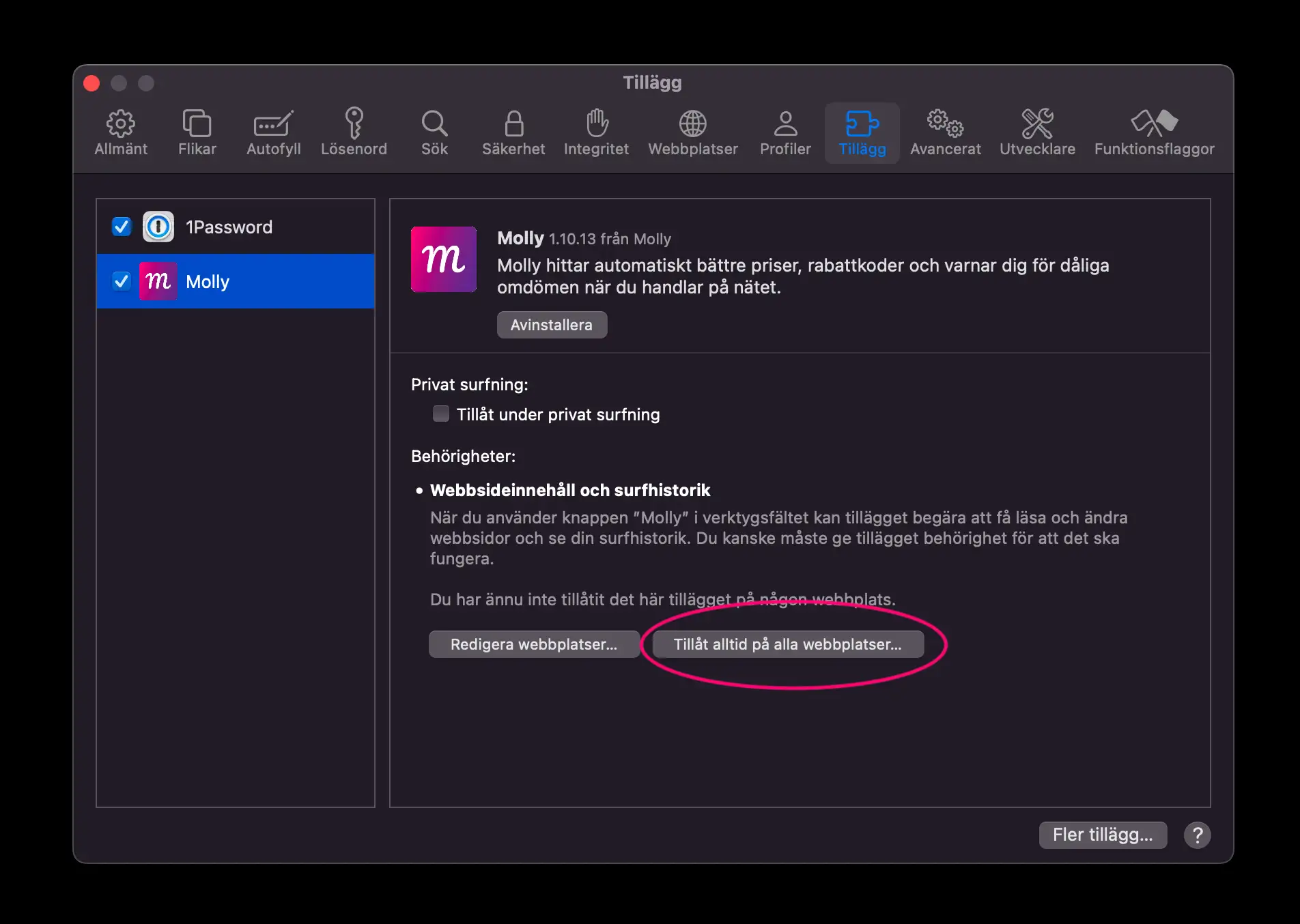This screenshot has height=924, width=1300.
Task: Select the Tillägg puzzle piece tab
Action: [862, 133]
